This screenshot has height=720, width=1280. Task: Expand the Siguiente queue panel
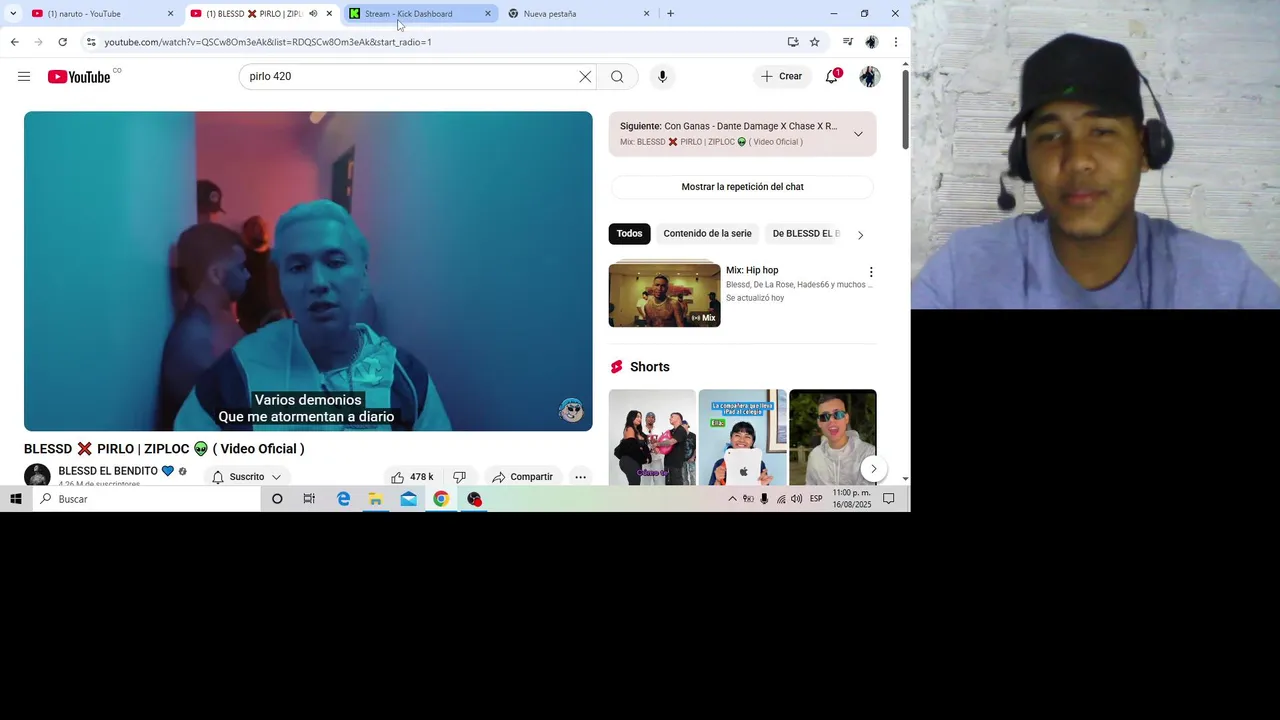click(858, 134)
